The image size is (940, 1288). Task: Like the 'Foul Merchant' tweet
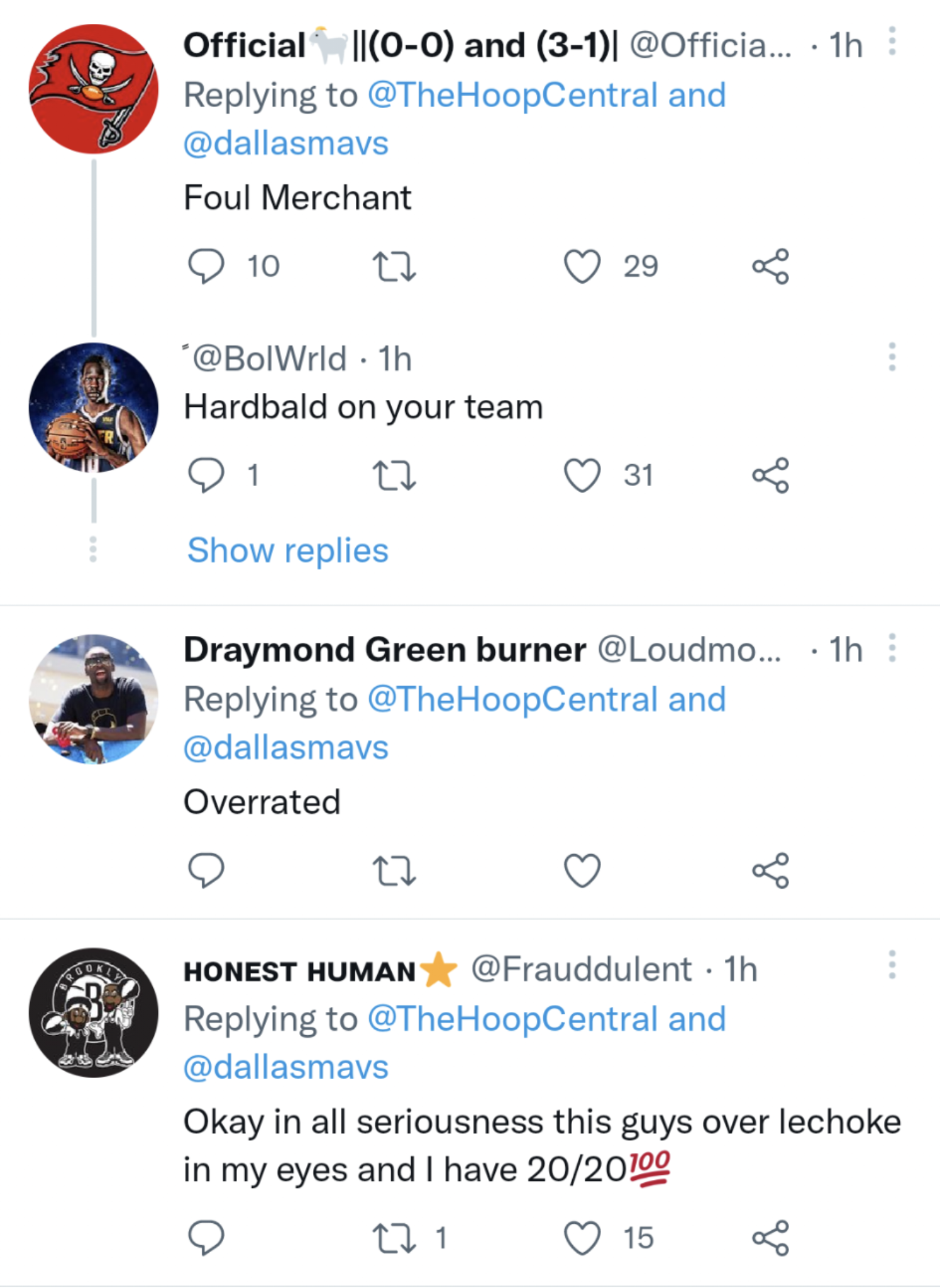[582, 266]
